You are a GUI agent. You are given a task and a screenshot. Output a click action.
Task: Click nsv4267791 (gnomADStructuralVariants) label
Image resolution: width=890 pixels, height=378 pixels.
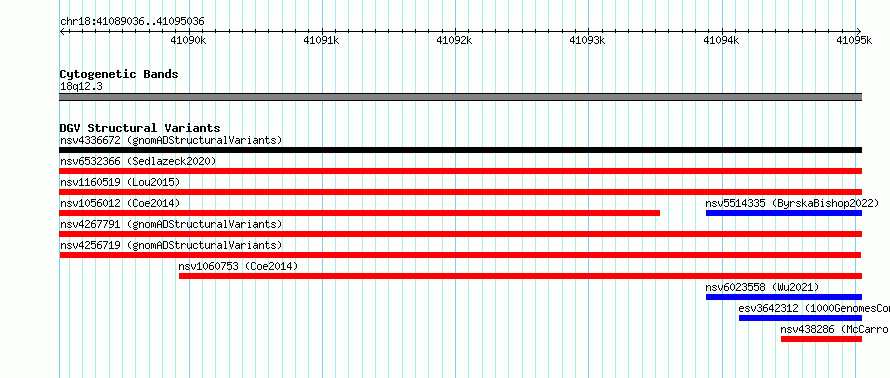click(x=171, y=224)
